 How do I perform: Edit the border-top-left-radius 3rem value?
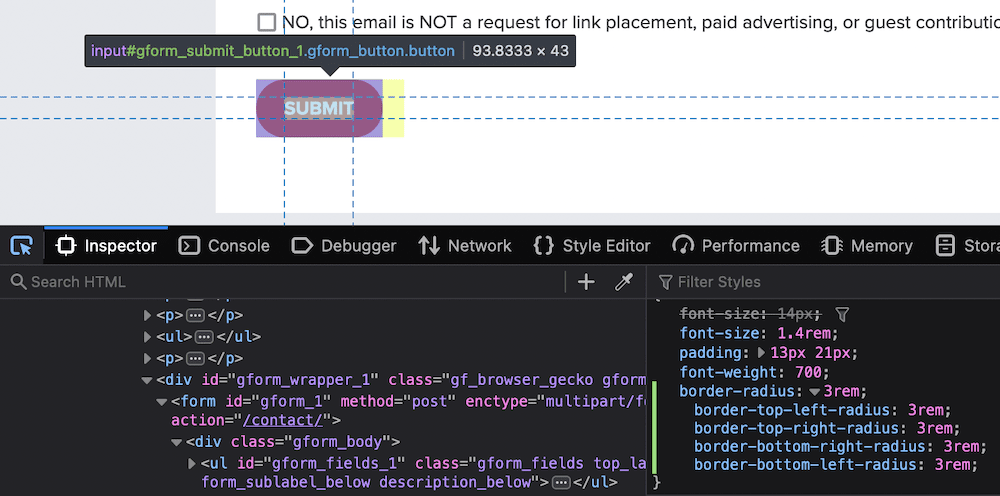point(925,410)
